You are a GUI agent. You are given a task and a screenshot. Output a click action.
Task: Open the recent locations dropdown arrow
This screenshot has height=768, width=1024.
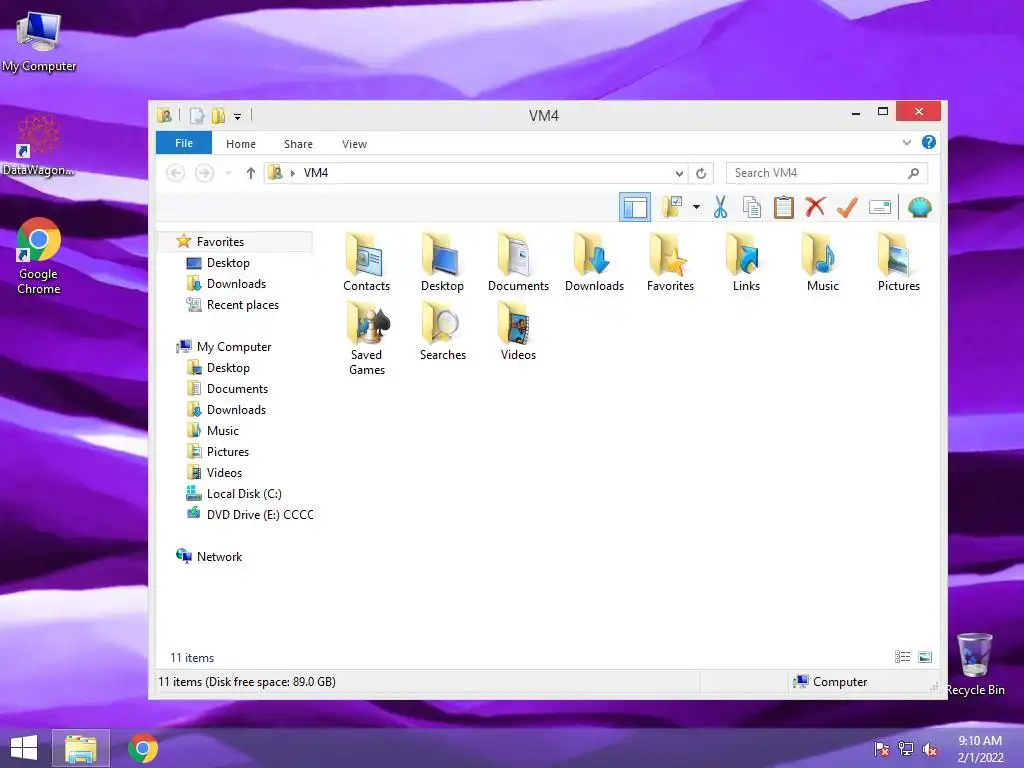click(228, 173)
